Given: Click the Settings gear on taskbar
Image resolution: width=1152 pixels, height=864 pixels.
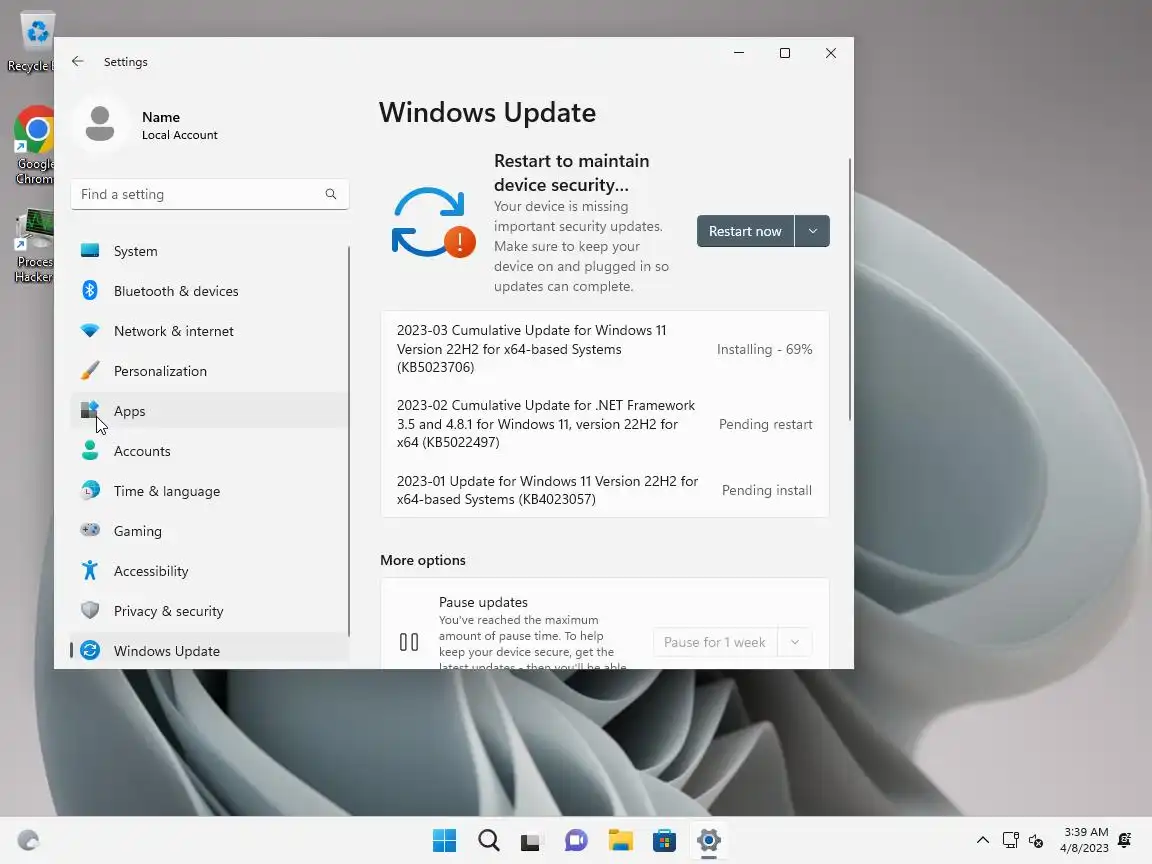Looking at the screenshot, I should point(709,840).
